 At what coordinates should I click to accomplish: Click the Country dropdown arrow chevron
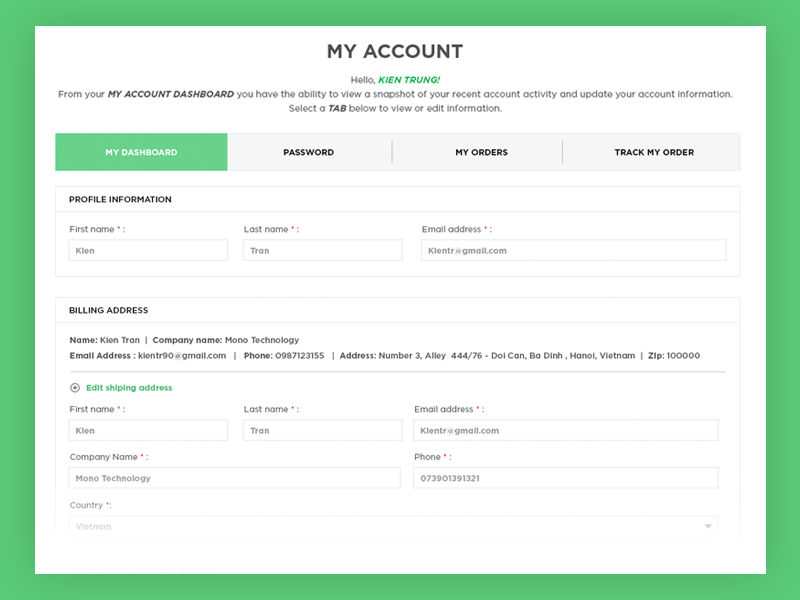710,526
